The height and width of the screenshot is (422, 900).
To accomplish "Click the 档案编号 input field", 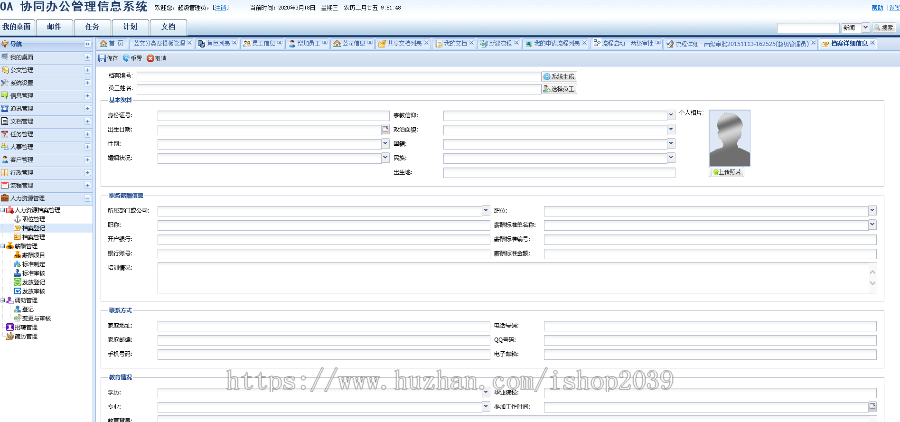I will pyautogui.click(x=338, y=76).
